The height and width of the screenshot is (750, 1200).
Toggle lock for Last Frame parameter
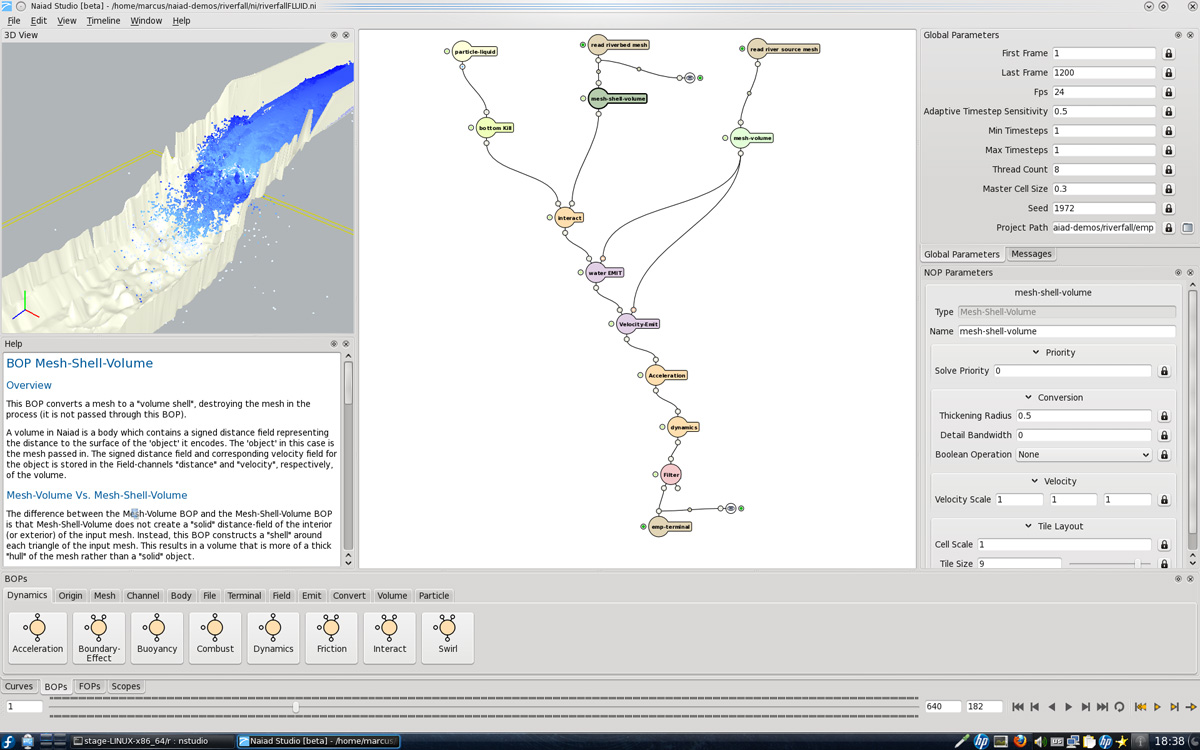tap(1168, 73)
